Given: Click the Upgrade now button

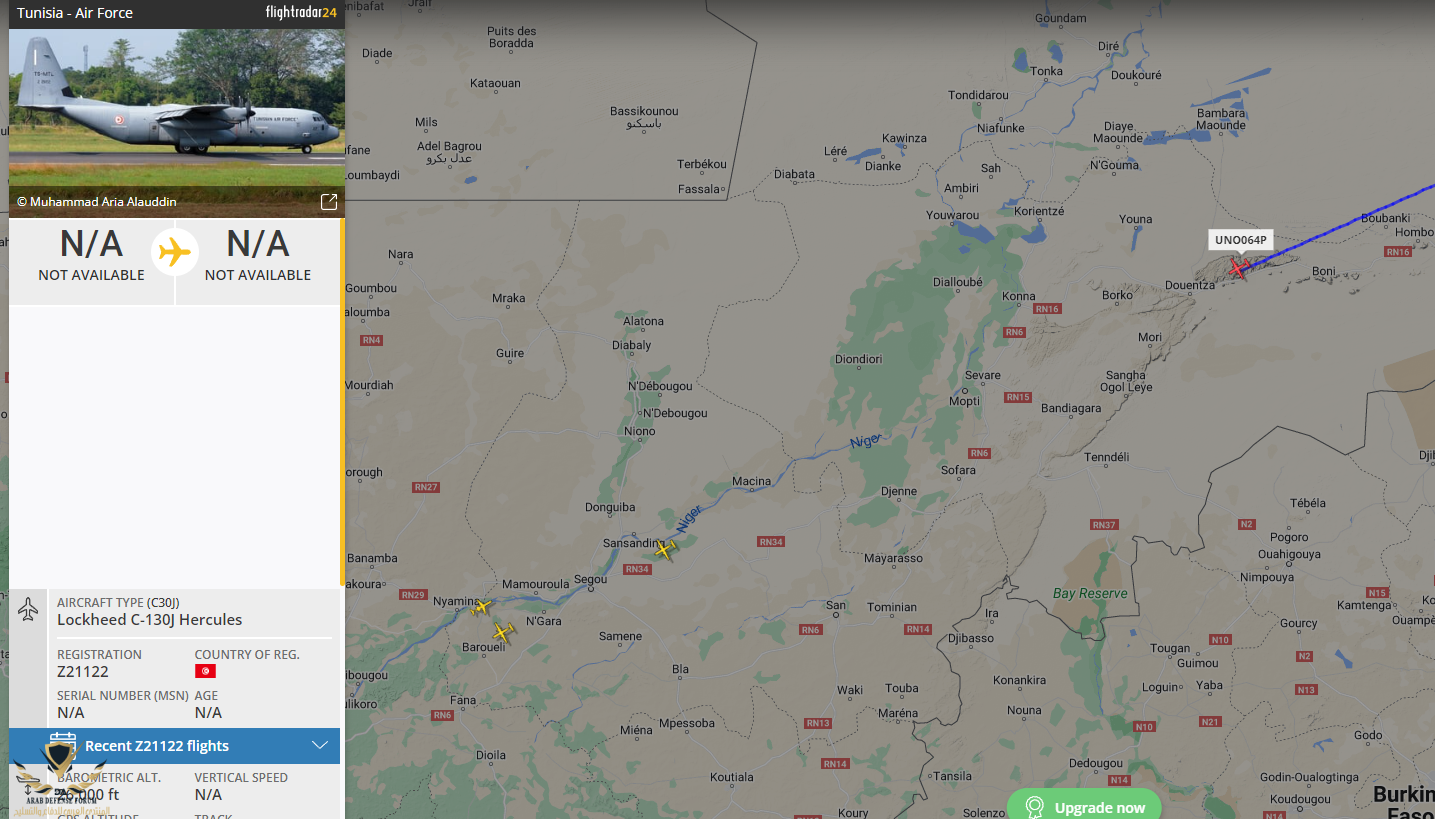Looking at the screenshot, I should click(1084, 806).
